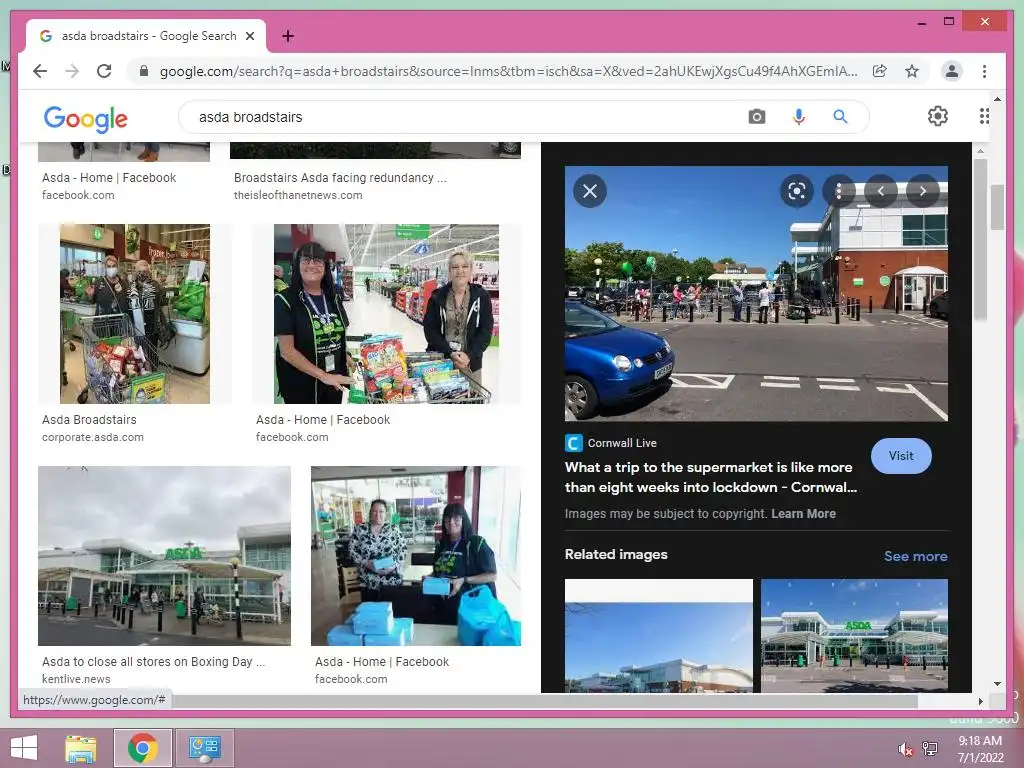Click theisleofthanetnews.com source text
This screenshot has width=1024, height=768.
pos(298,195)
